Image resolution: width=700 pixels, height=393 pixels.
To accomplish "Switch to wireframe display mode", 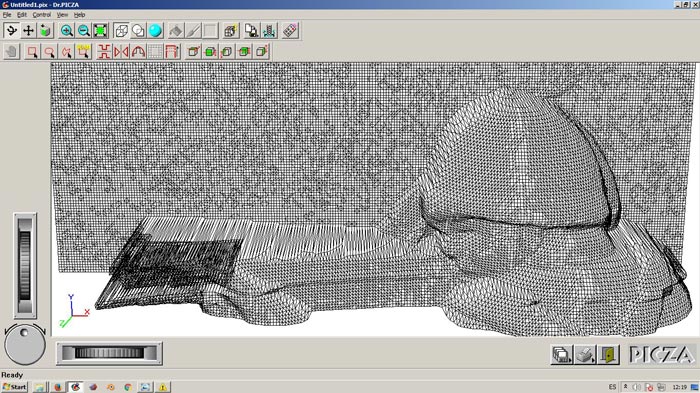I will tap(121, 31).
